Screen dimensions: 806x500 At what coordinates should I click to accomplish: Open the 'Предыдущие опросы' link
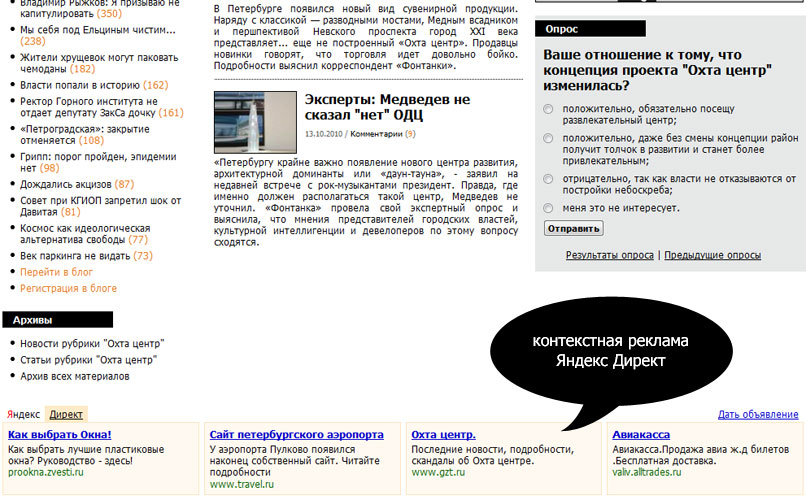(712, 255)
